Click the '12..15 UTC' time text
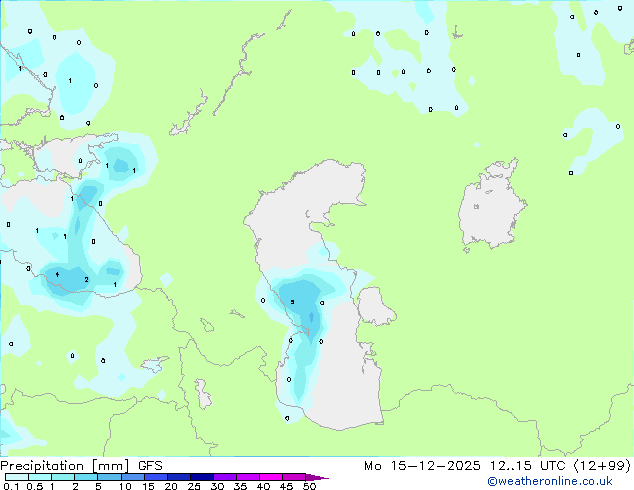Viewport: 634px width, 490px height. pos(527,466)
